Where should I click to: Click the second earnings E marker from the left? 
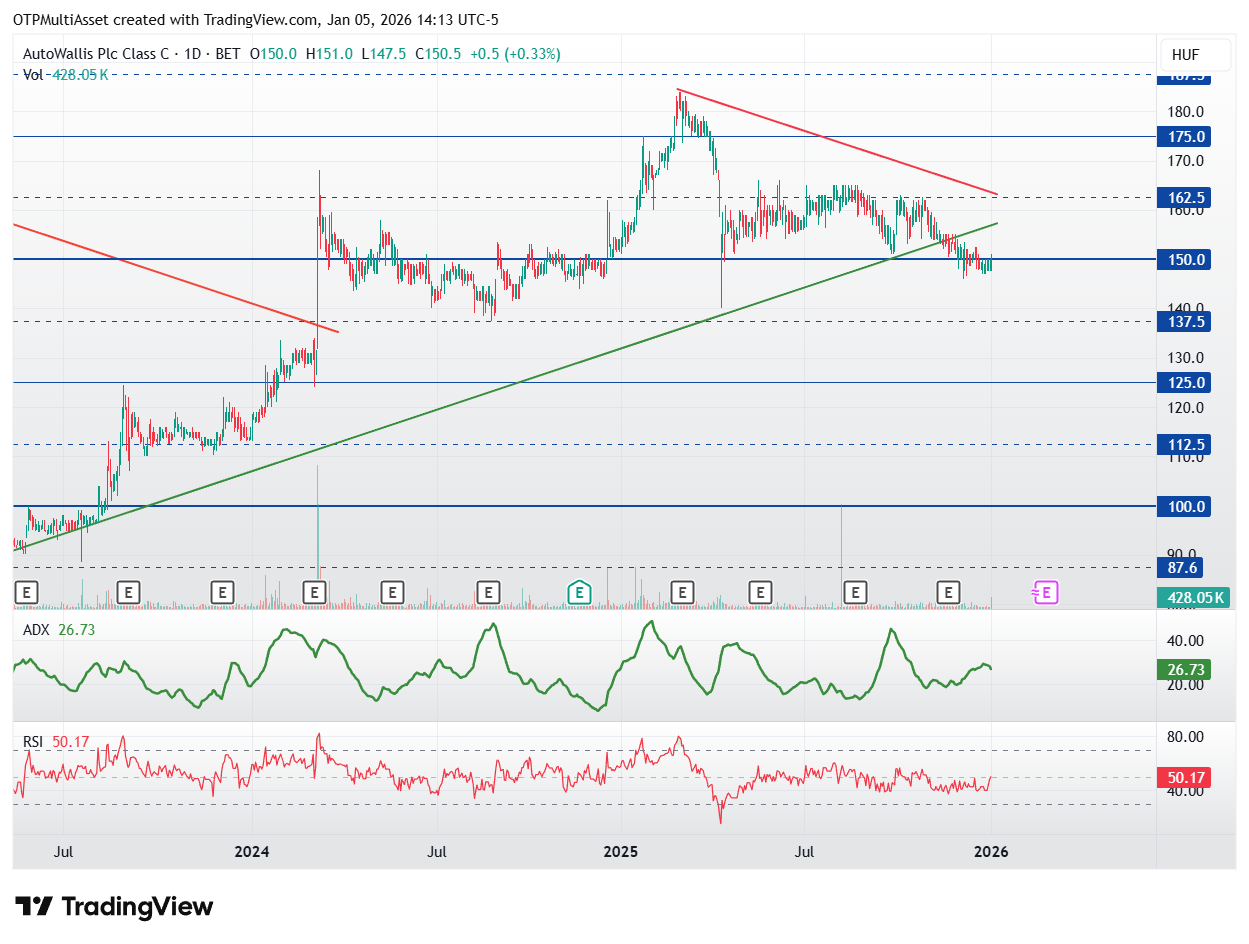point(127,593)
